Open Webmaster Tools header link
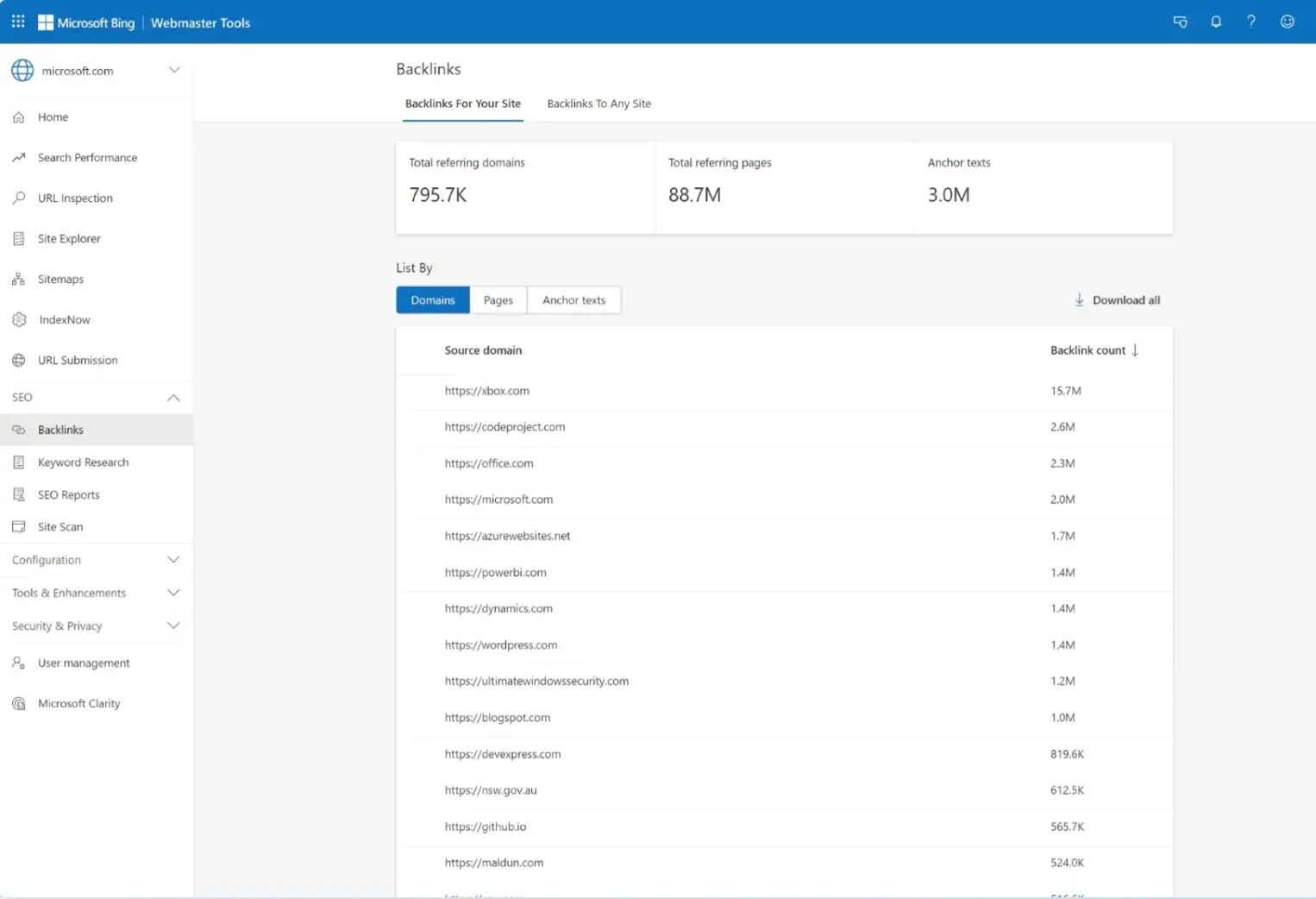The height and width of the screenshot is (899, 1316). [x=200, y=23]
